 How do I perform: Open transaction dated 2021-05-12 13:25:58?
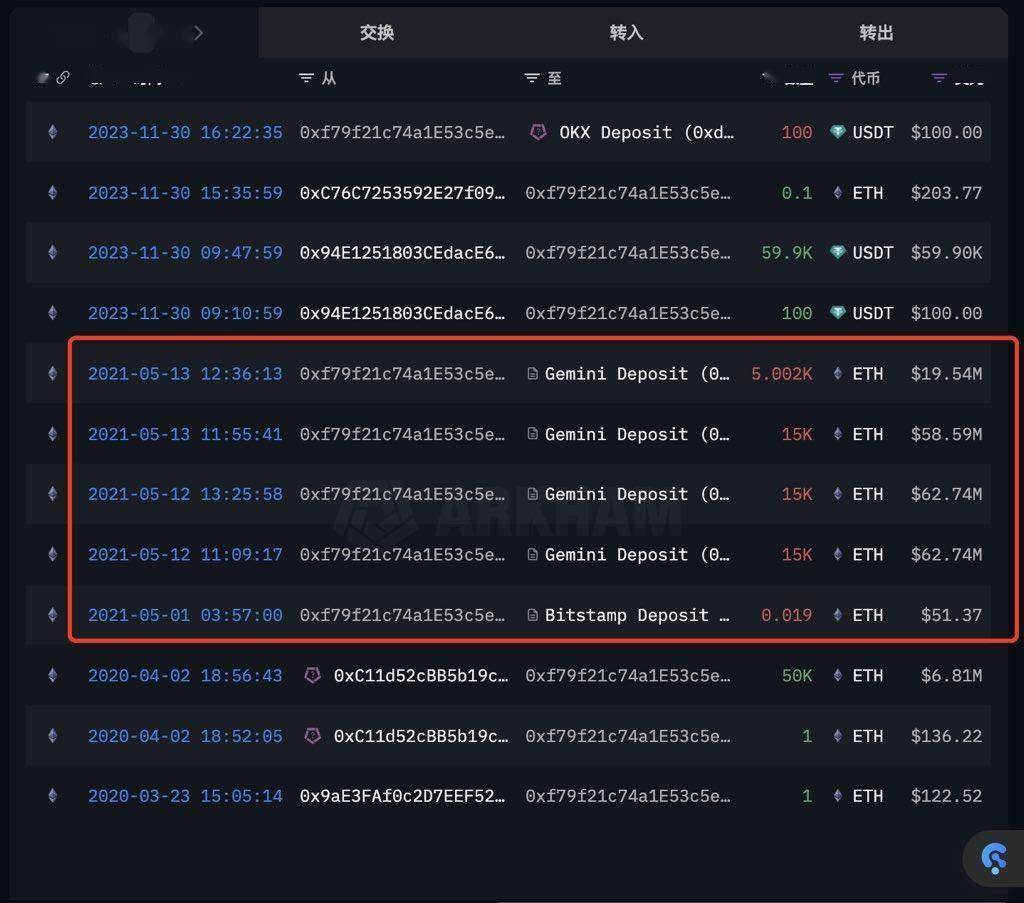coord(185,494)
